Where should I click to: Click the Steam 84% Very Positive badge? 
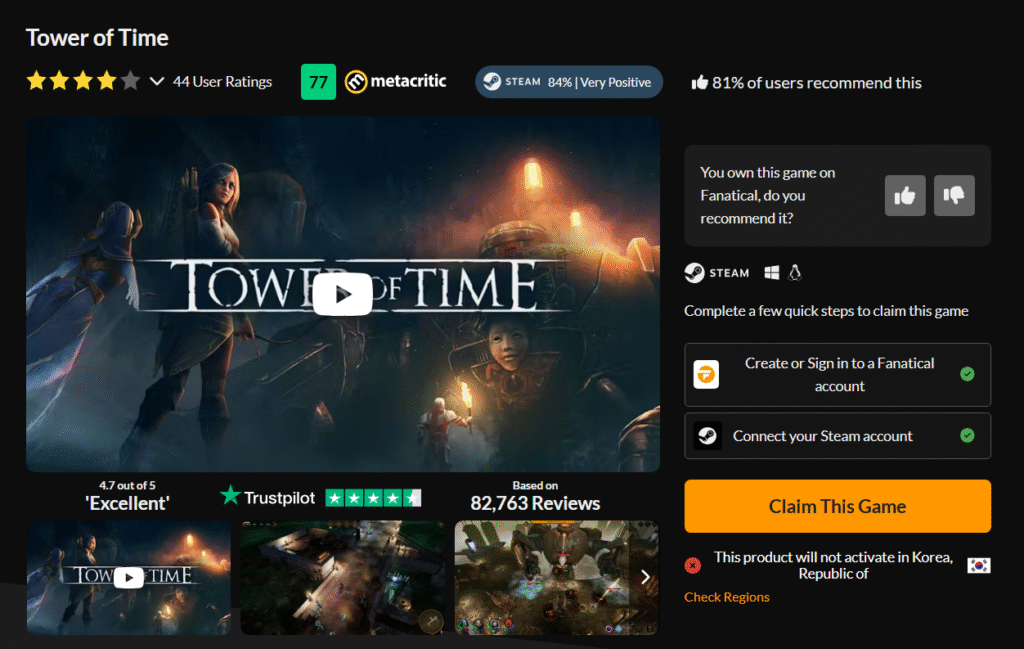coord(569,82)
